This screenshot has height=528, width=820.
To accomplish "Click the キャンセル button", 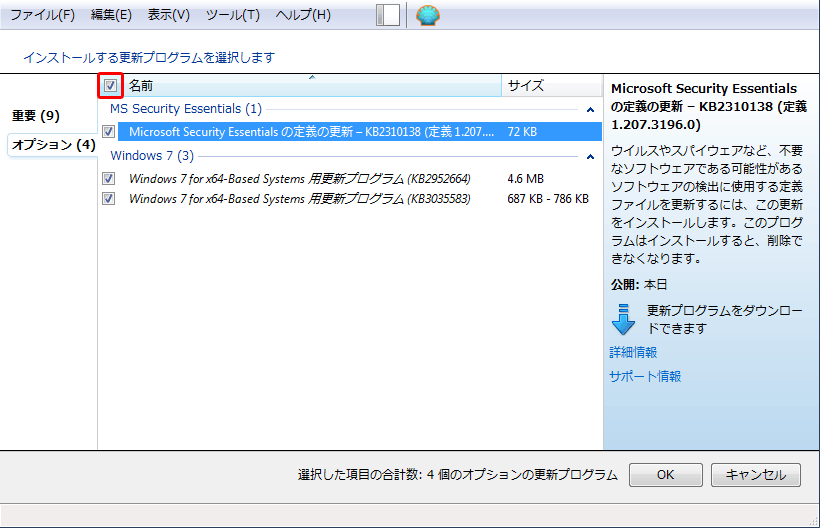I will pyautogui.click(x=756, y=475).
